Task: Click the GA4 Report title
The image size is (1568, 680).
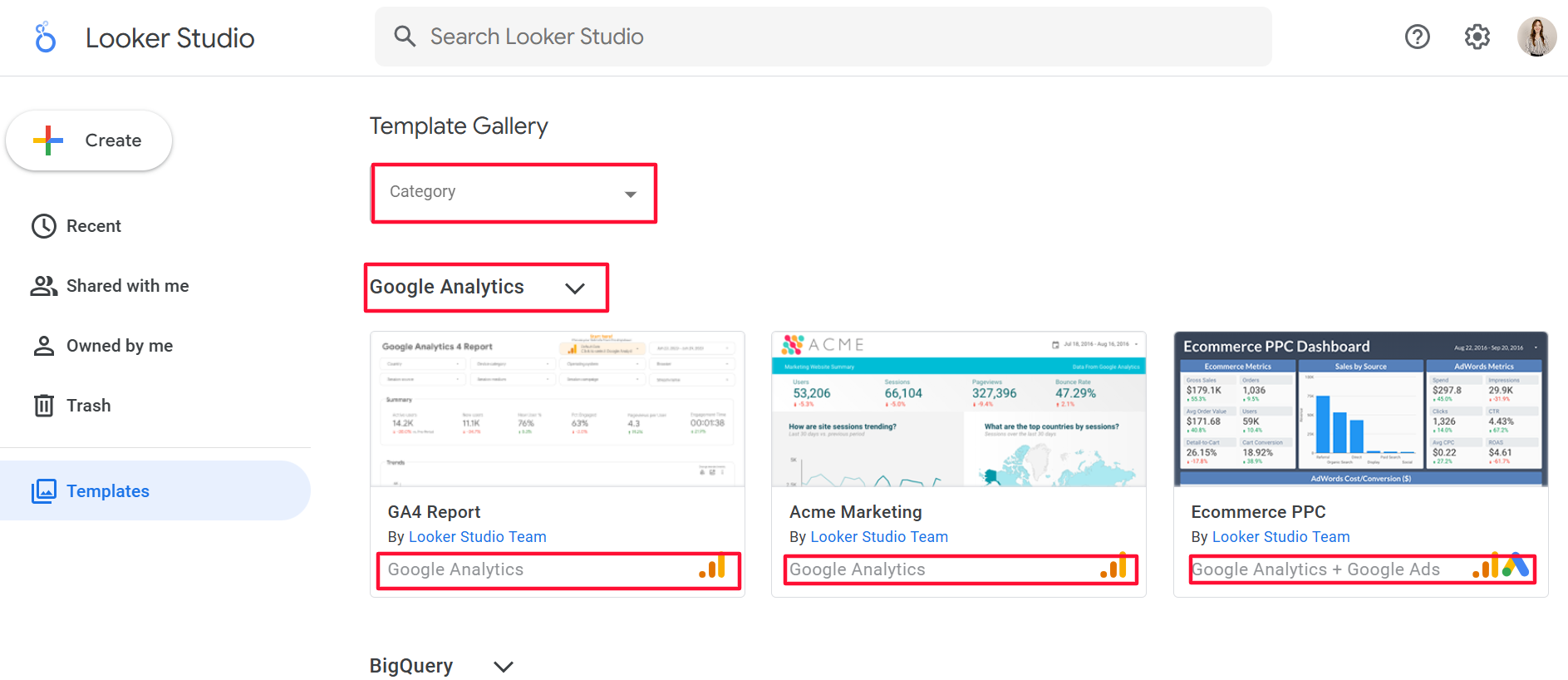Action: click(434, 512)
